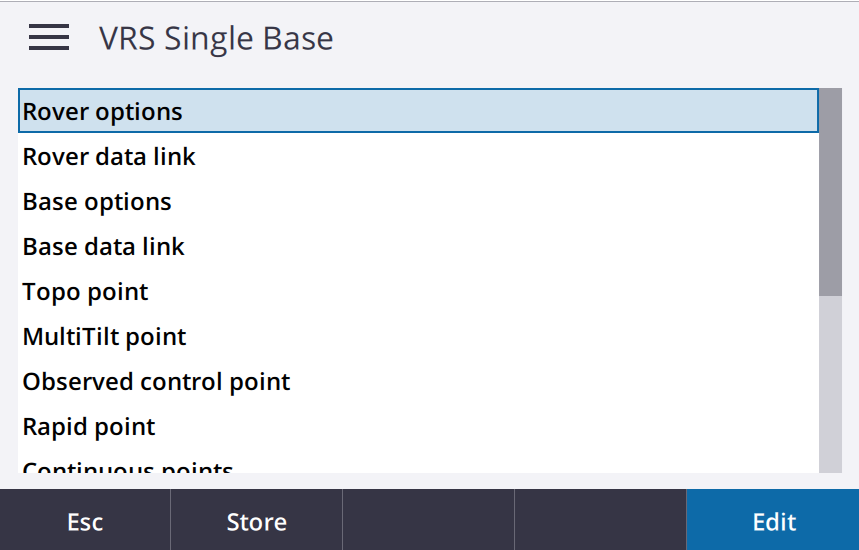Tap the blue Edit button

pos(773,520)
